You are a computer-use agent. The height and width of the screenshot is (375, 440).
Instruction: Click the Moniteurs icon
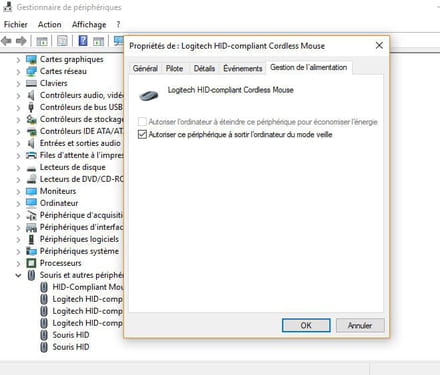31,191
